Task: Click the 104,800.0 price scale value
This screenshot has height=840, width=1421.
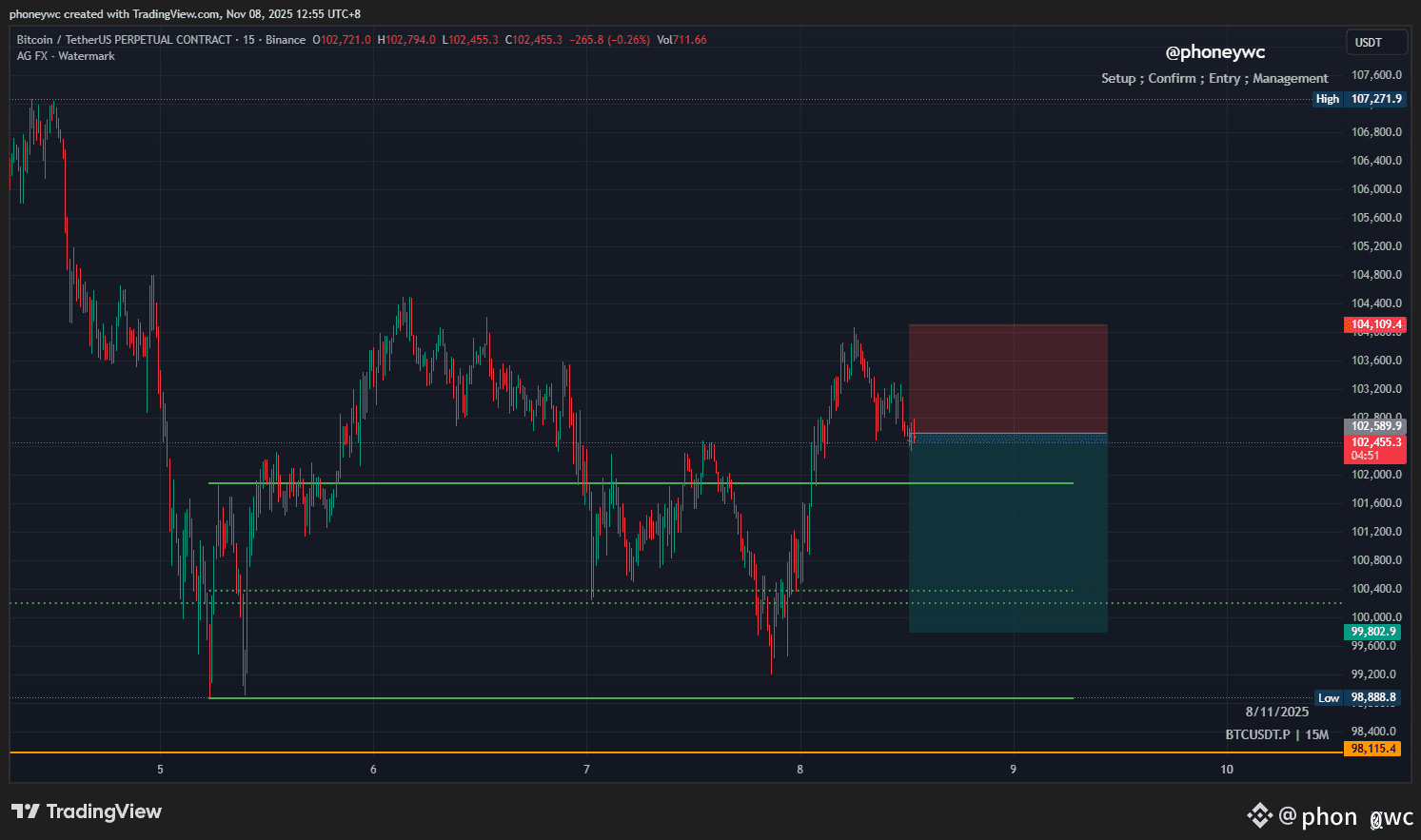Action: (x=1376, y=275)
